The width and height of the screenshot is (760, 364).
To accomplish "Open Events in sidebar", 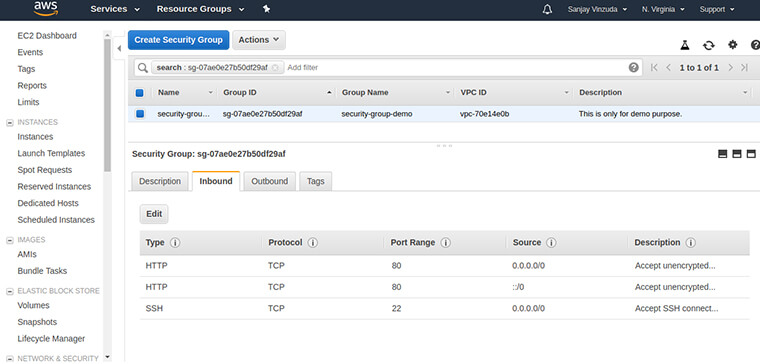I will (30, 52).
